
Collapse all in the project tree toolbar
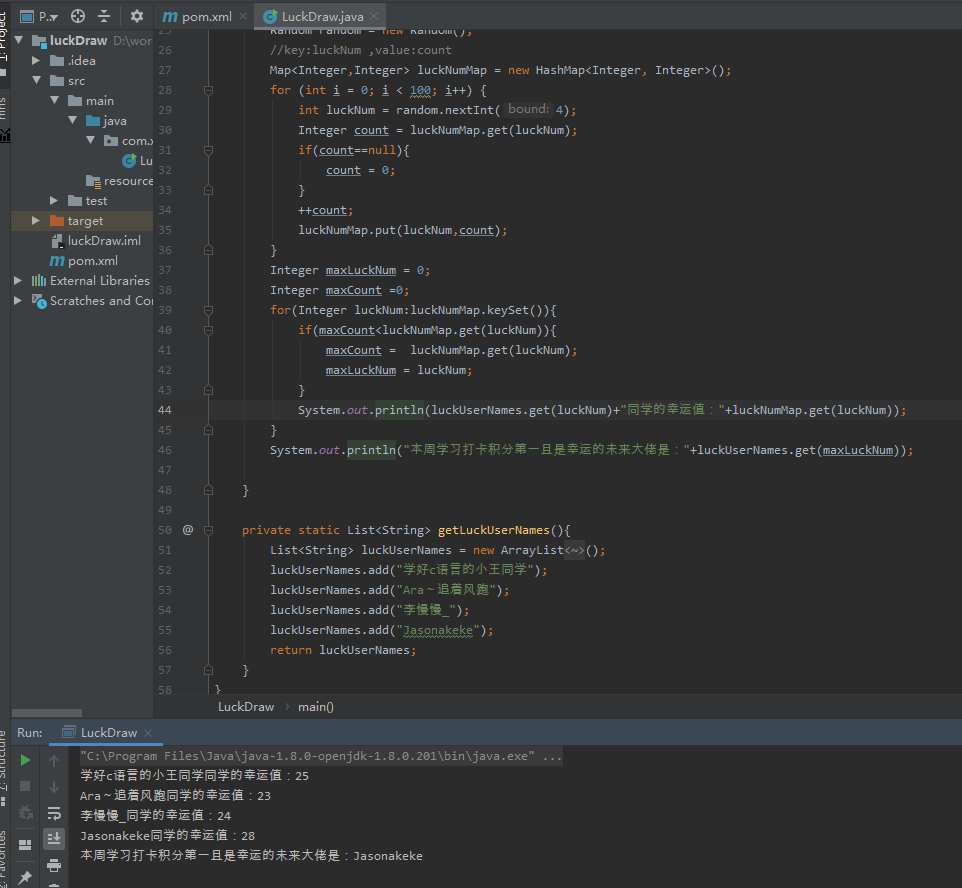pos(104,16)
